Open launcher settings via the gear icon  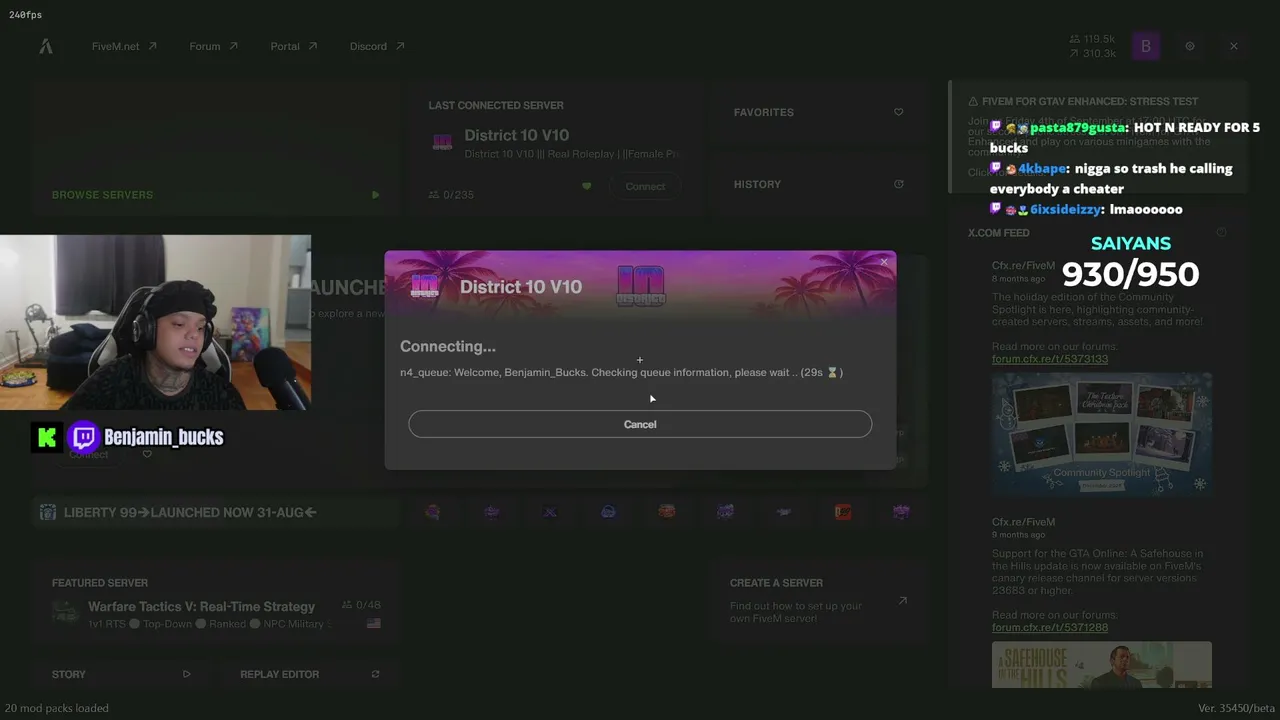[1190, 46]
